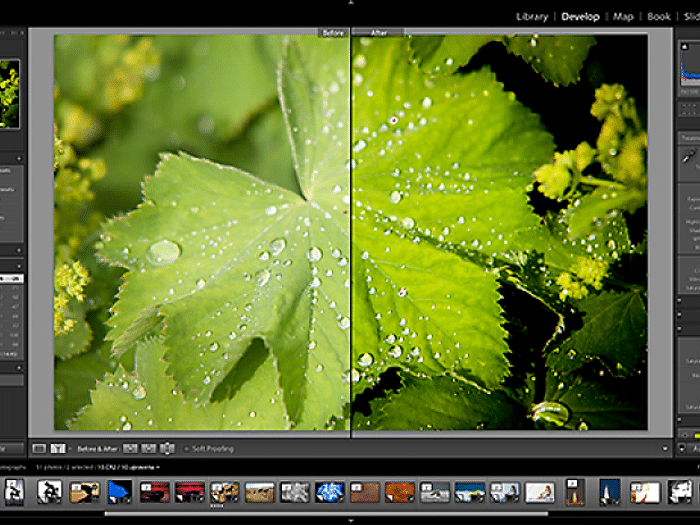
Task: Collapse the filmstrip using bottom arrow
Action: tap(350, 520)
